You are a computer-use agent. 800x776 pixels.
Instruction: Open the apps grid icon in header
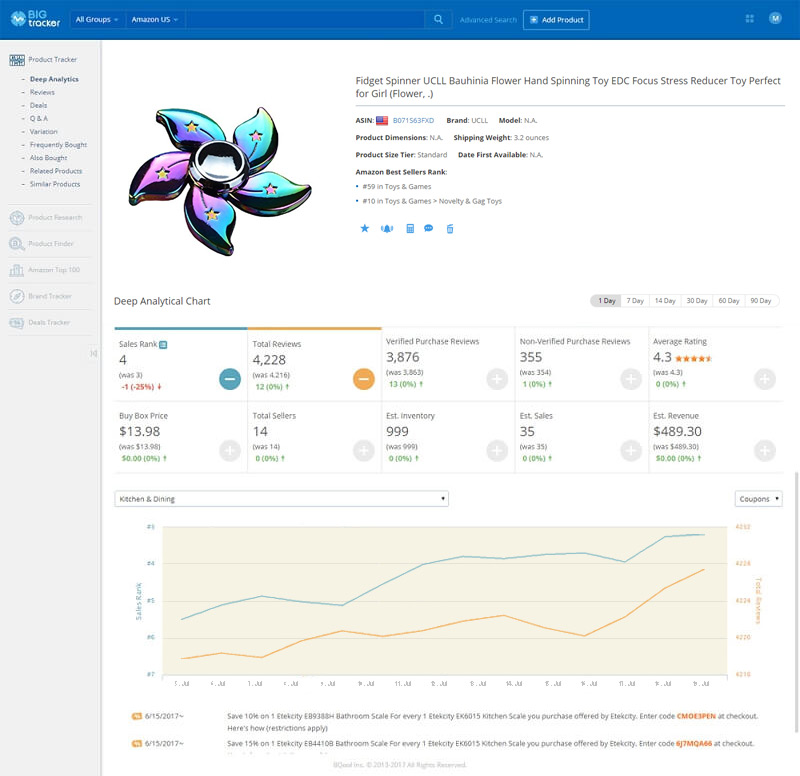point(750,19)
